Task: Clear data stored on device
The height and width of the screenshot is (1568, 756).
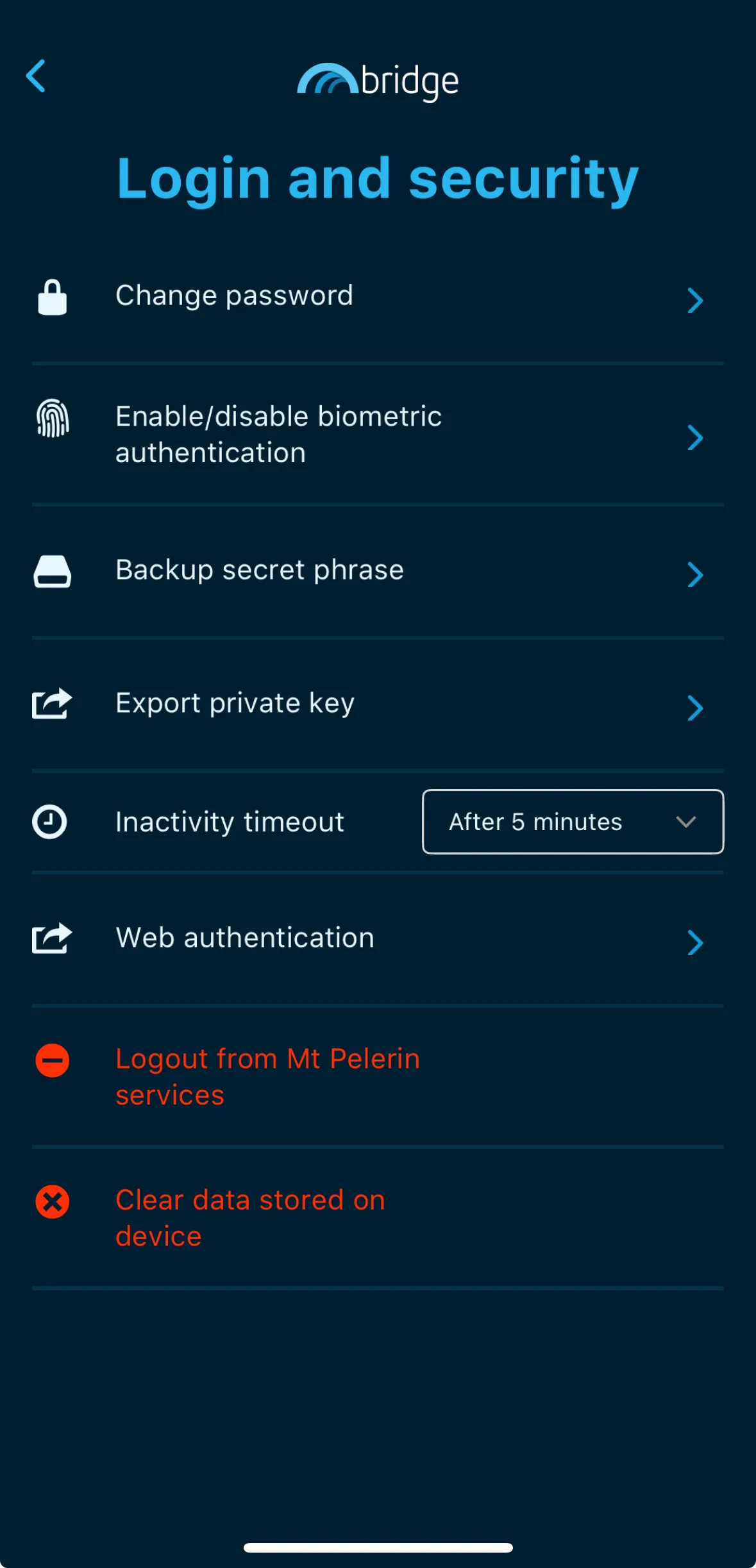Action: pos(249,1217)
